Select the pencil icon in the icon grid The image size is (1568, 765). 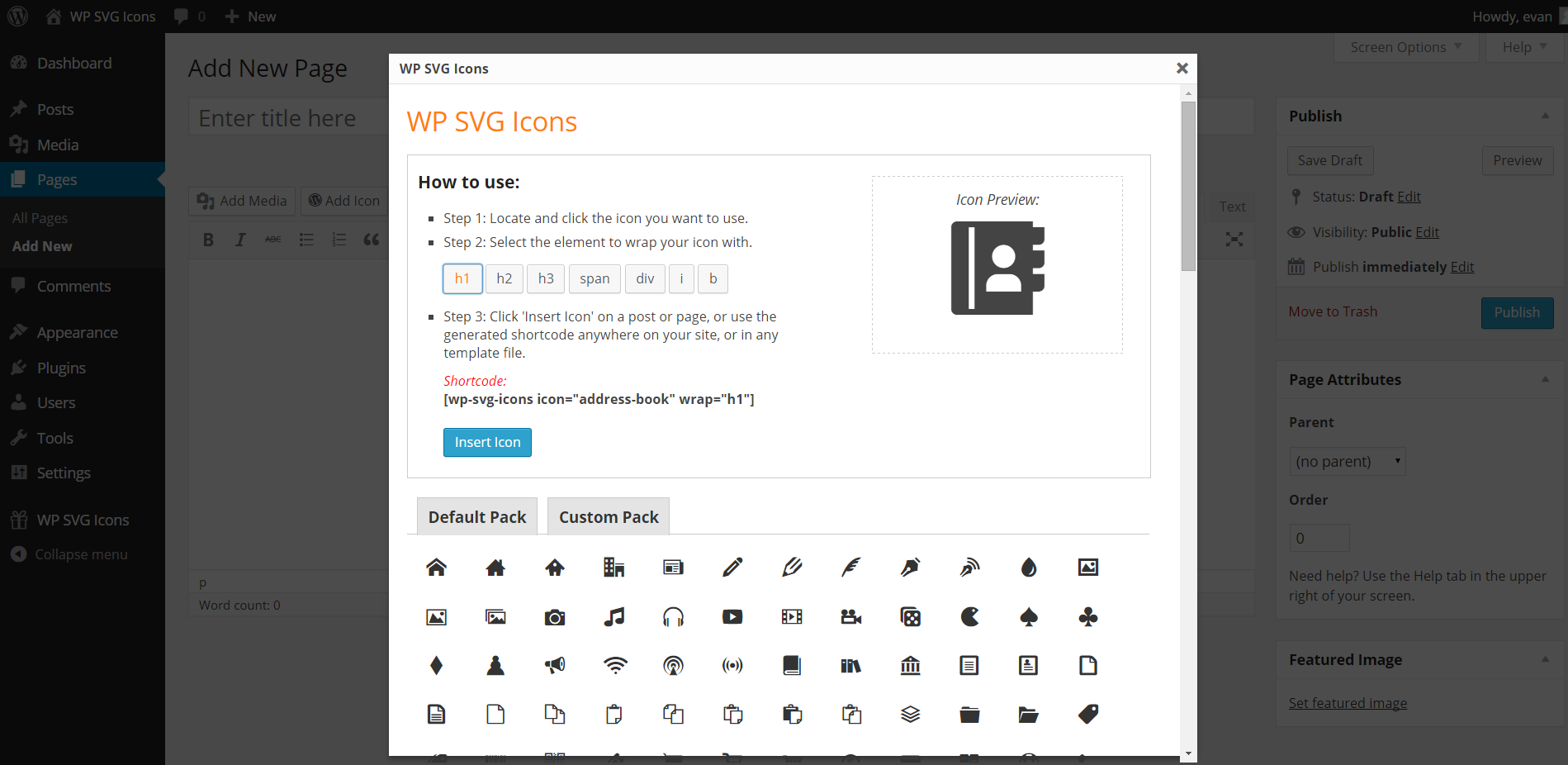[x=732, y=568]
